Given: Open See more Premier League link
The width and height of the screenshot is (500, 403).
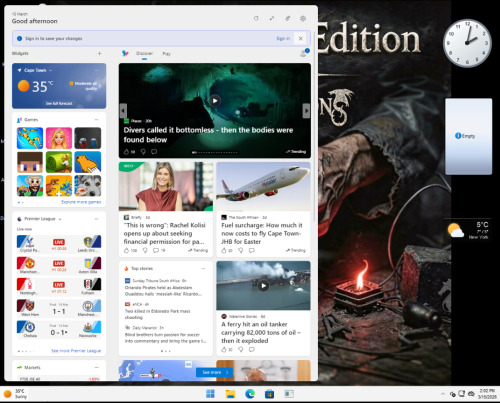Looking at the screenshot, I should pyautogui.click(x=76, y=351).
